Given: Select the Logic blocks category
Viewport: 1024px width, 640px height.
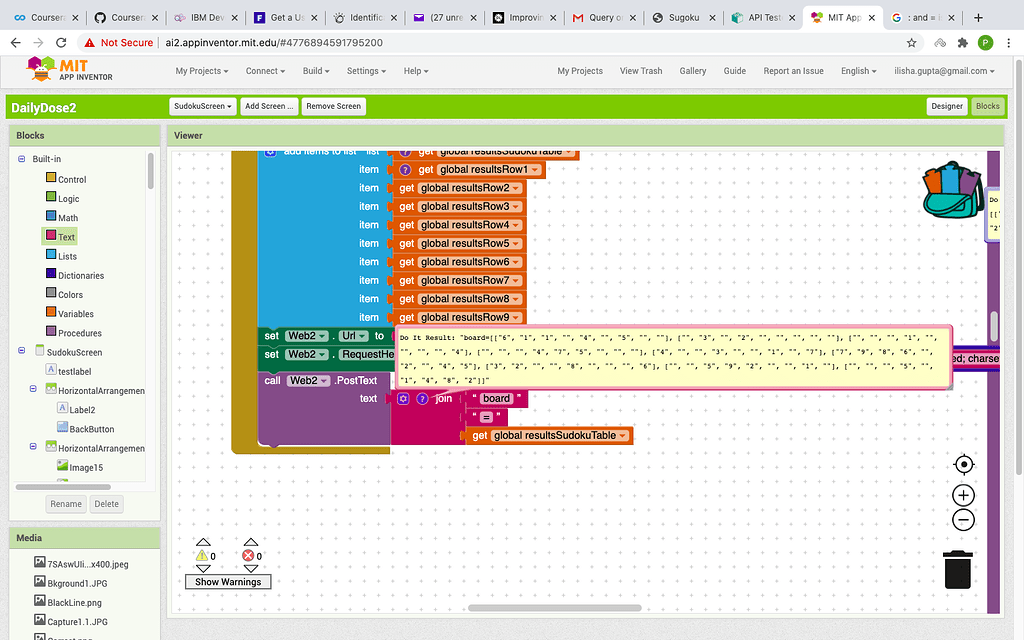Looking at the screenshot, I should coord(63,198).
